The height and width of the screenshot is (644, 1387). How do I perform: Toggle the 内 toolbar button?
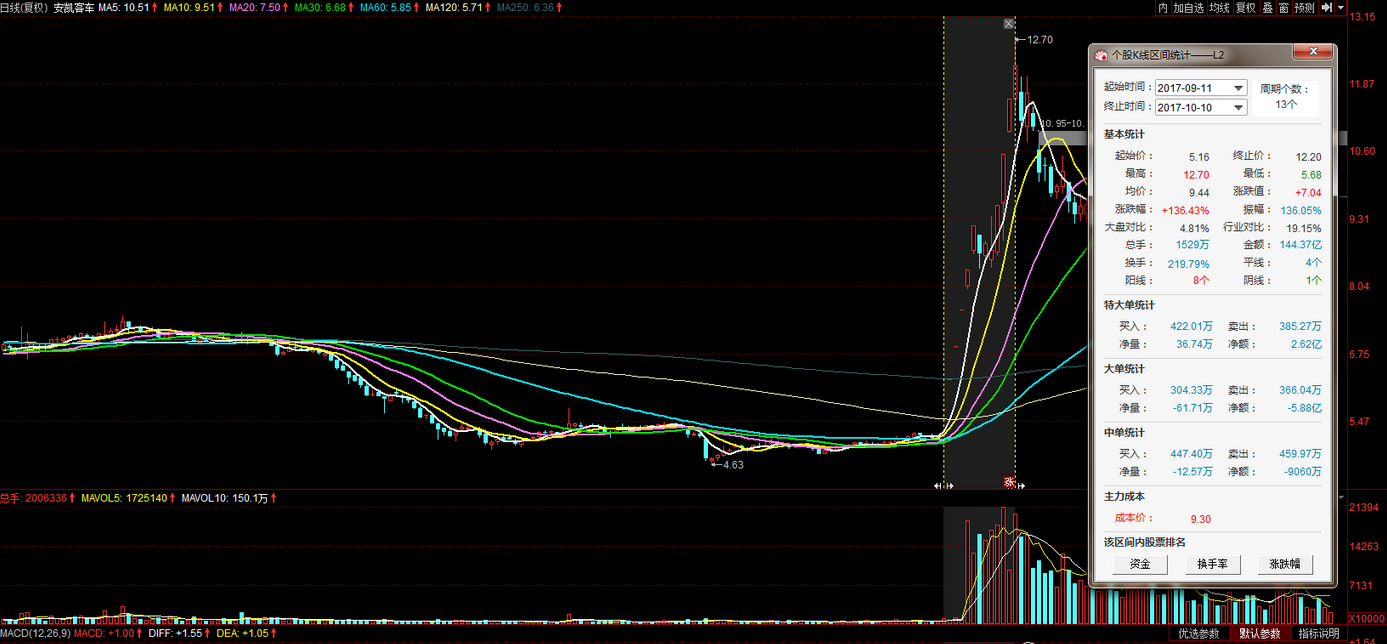tap(1163, 7)
